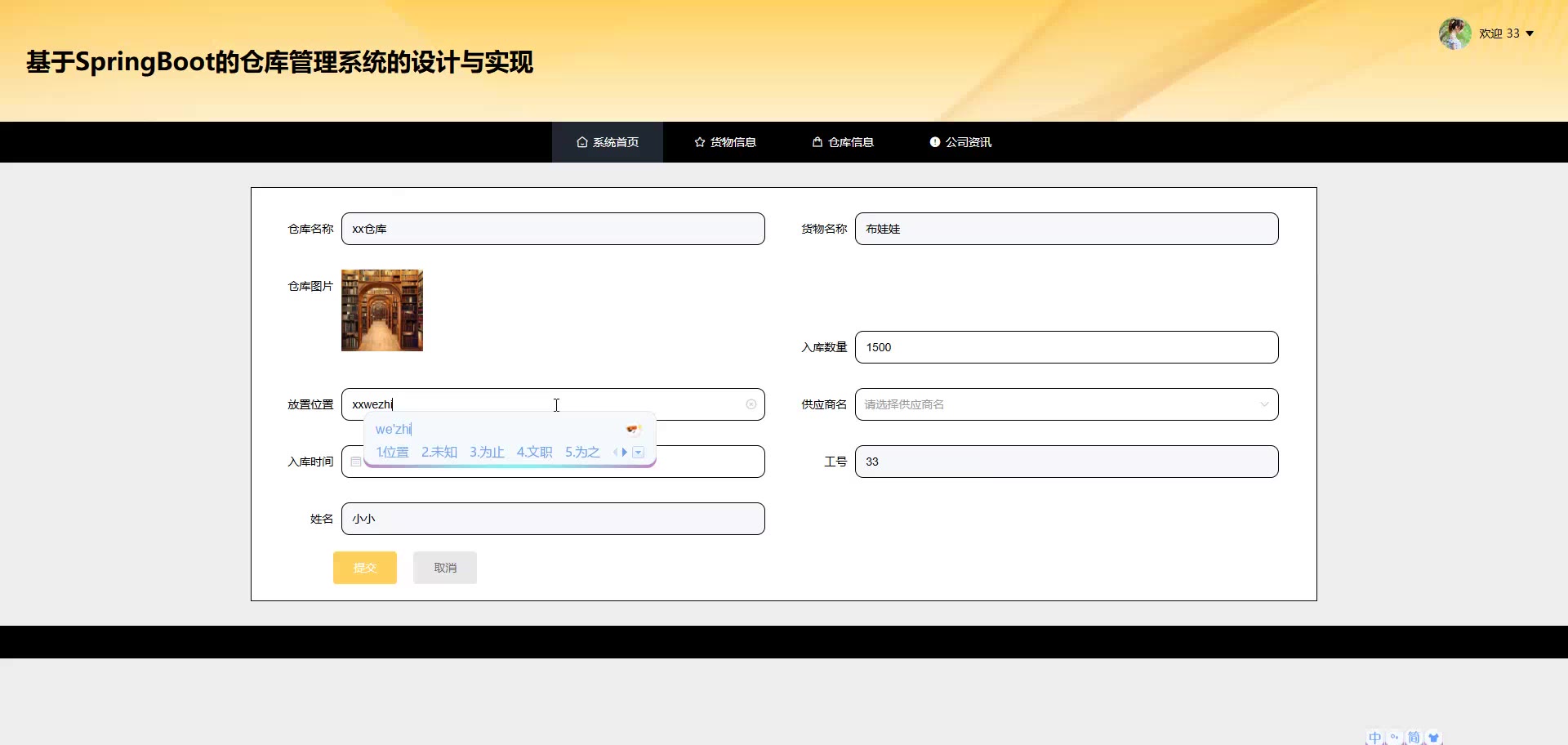Switch to the 仓库信息 tab
This screenshot has height=745, width=1568.
click(x=843, y=142)
